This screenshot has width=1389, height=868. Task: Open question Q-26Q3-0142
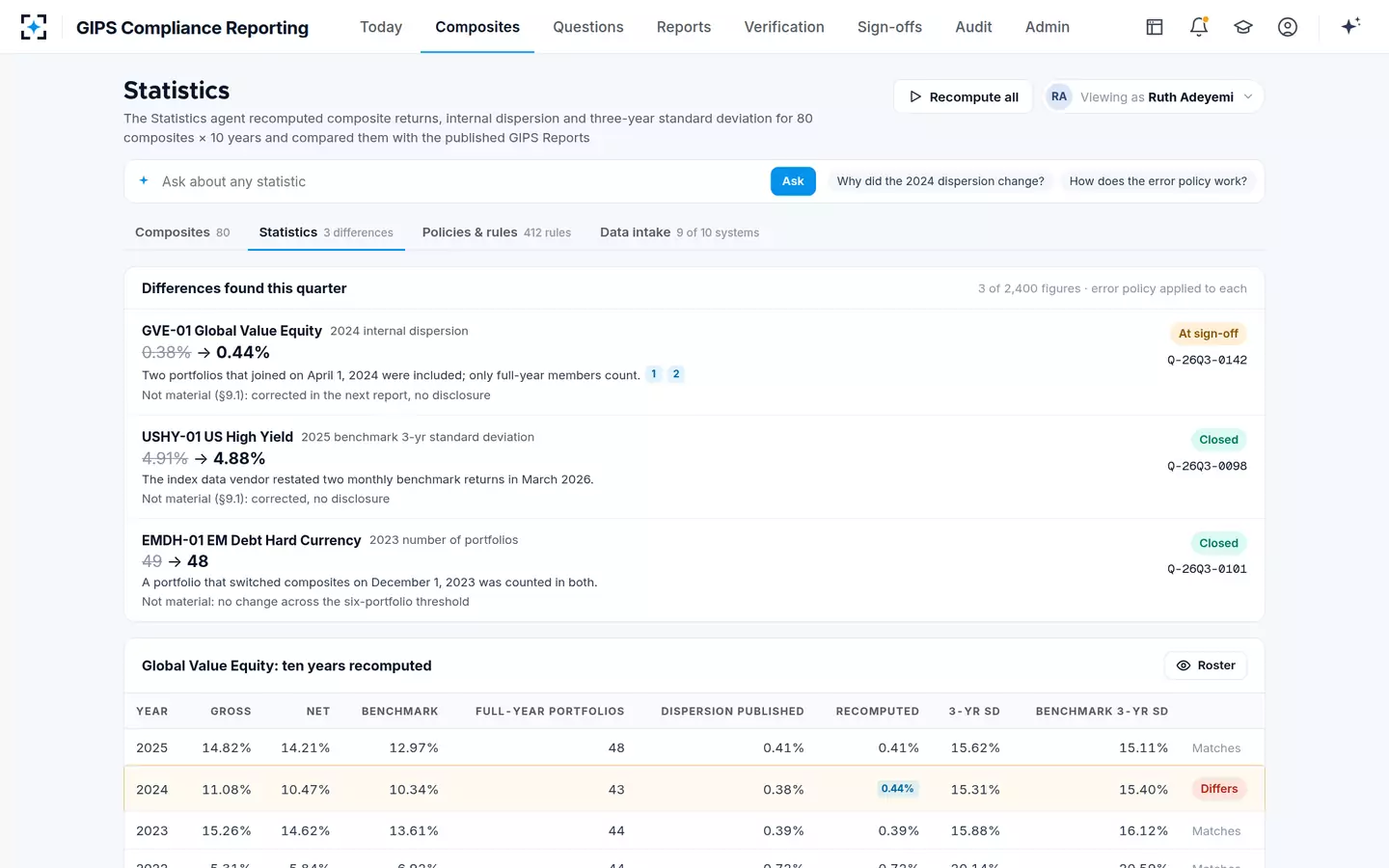1207,360
